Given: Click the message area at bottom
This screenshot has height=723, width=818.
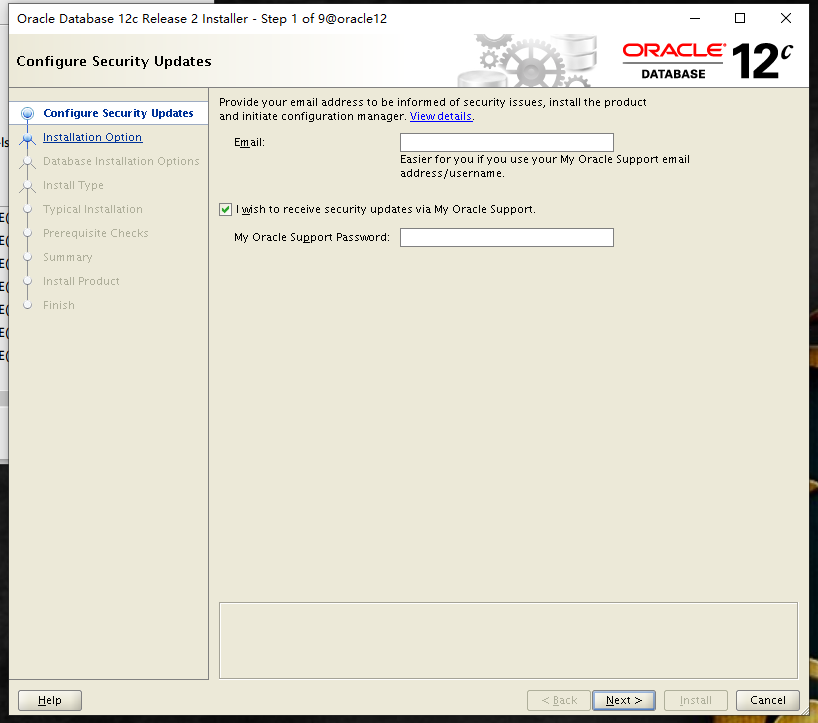Looking at the screenshot, I should 508,641.
